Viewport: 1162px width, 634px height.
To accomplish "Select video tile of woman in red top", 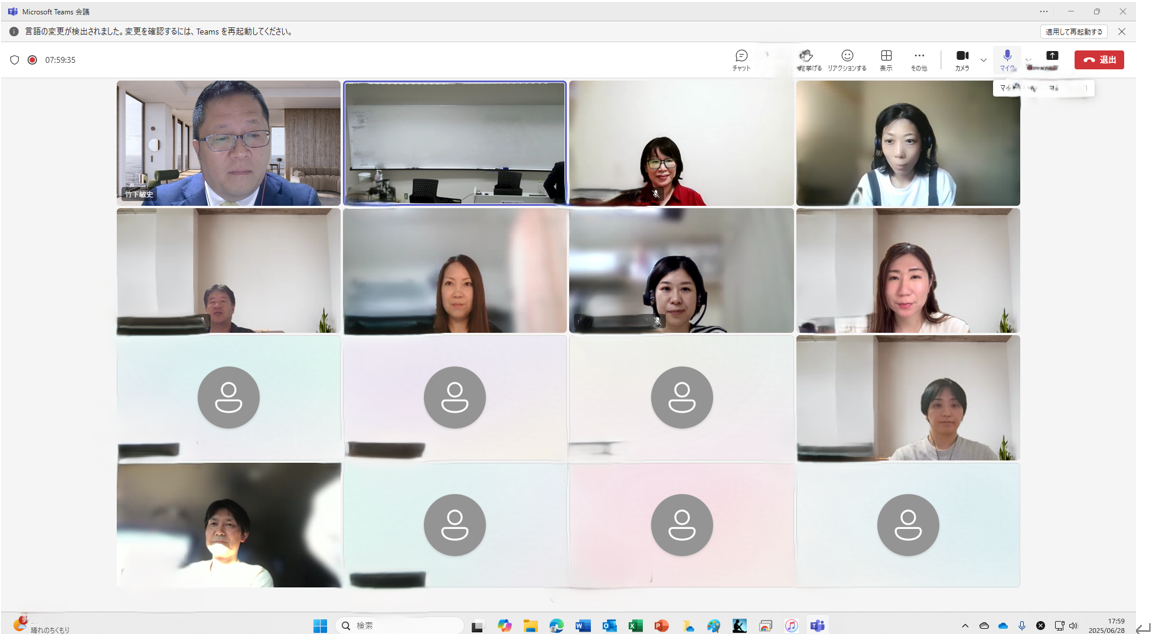I will coord(681,143).
